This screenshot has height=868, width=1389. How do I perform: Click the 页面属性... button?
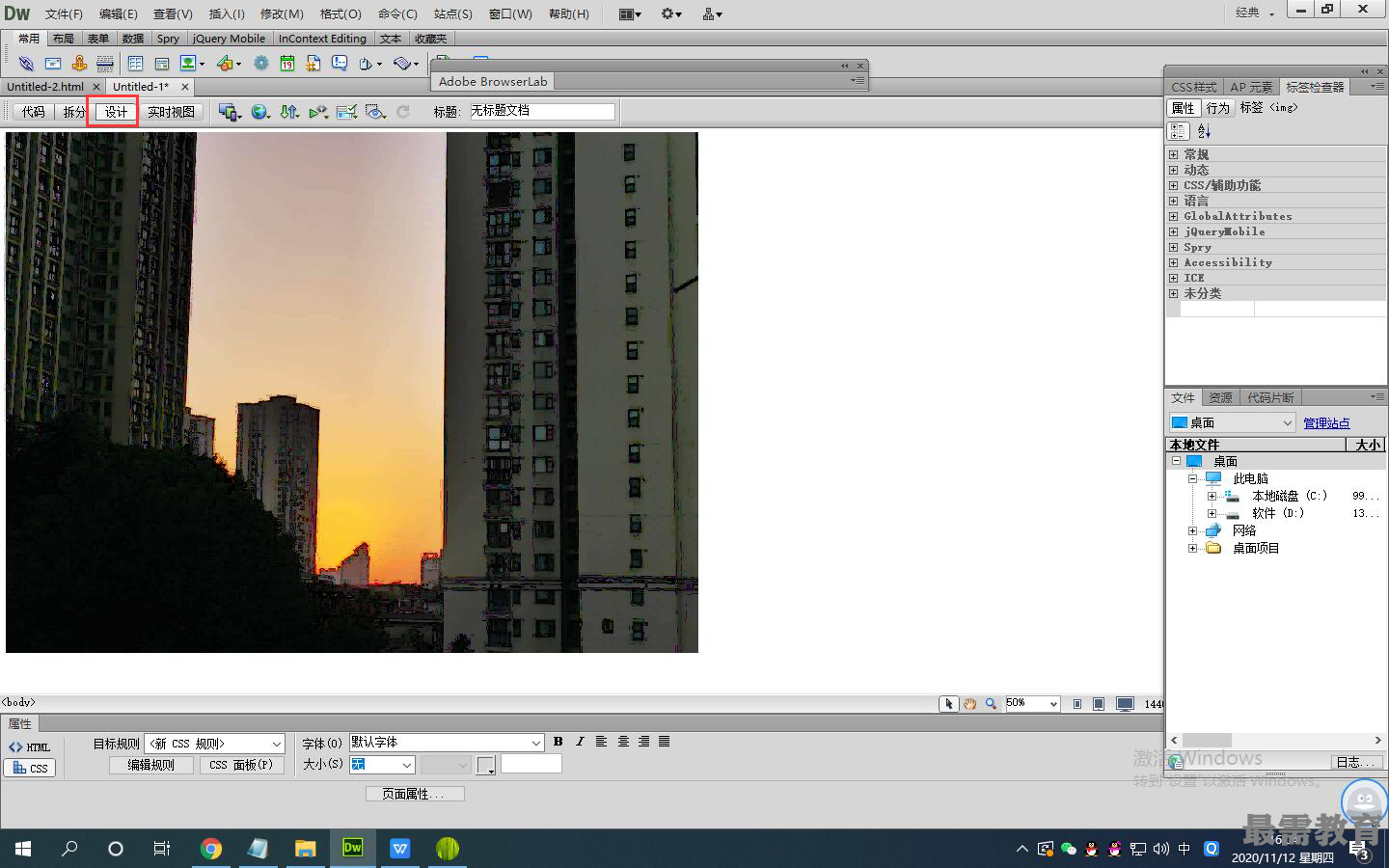click(415, 794)
